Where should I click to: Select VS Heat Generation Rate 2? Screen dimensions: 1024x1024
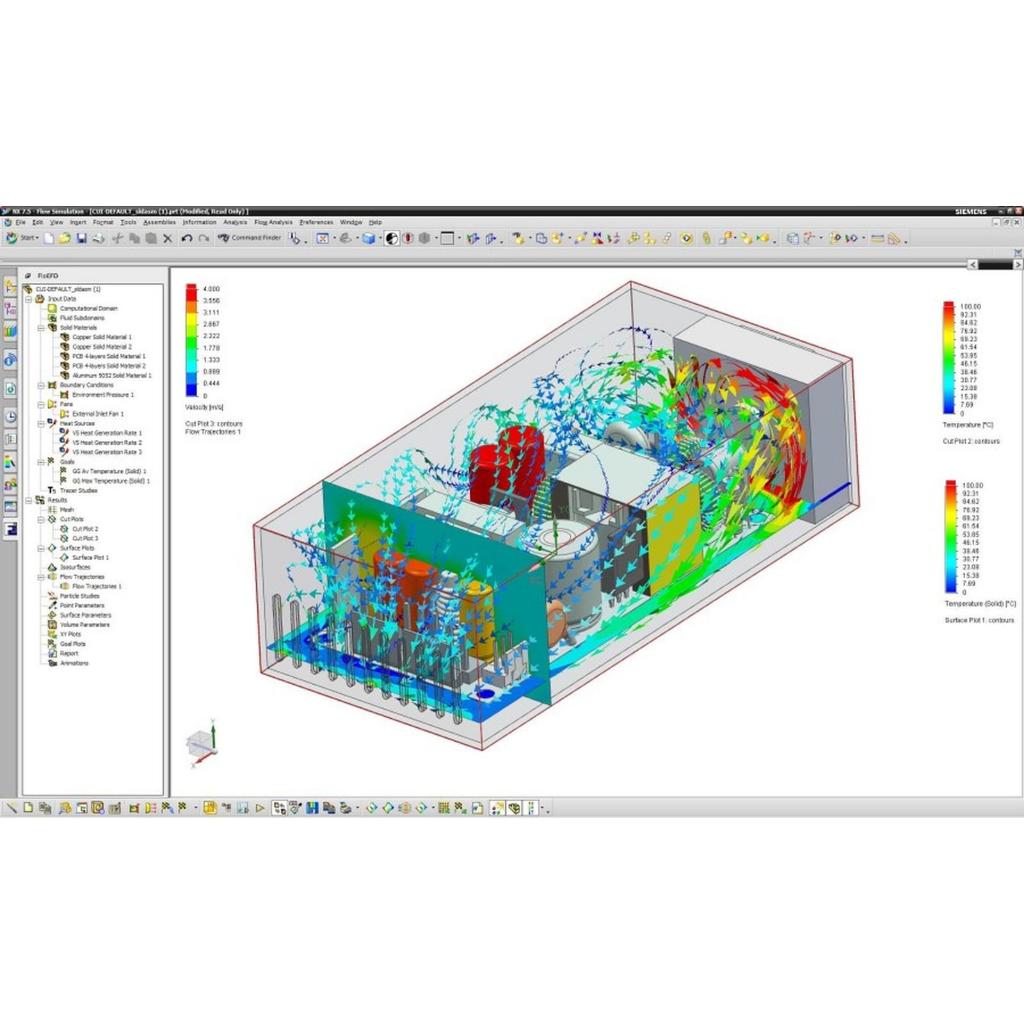pos(106,443)
